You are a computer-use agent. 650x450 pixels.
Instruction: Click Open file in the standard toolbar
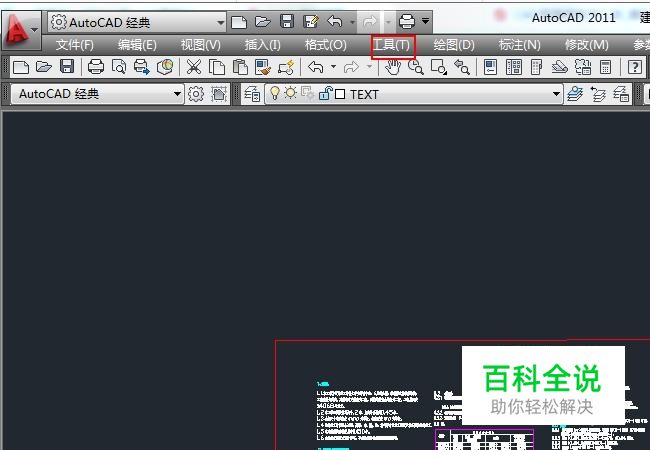pyautogui.click(x=44, y=67)
